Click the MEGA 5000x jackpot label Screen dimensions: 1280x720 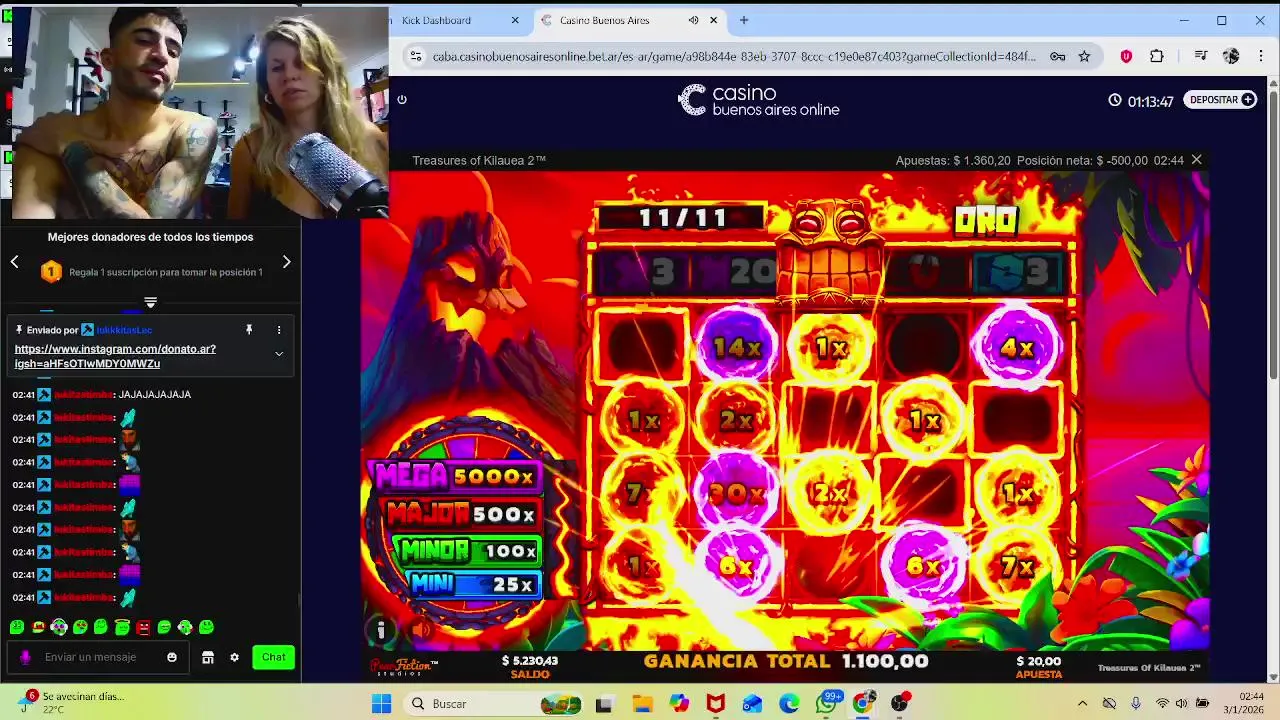455,477
